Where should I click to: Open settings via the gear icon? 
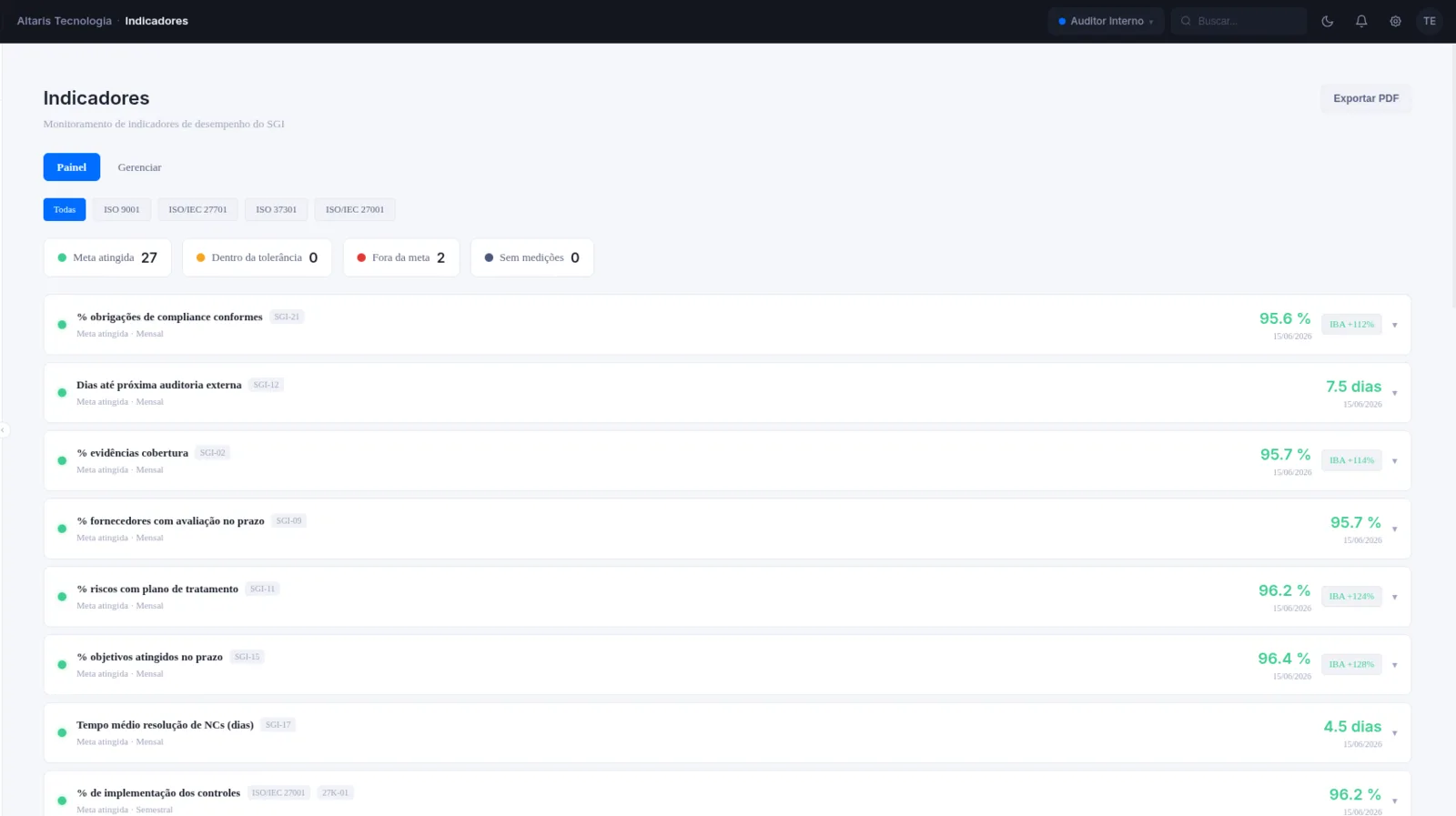click(1395, 21)
